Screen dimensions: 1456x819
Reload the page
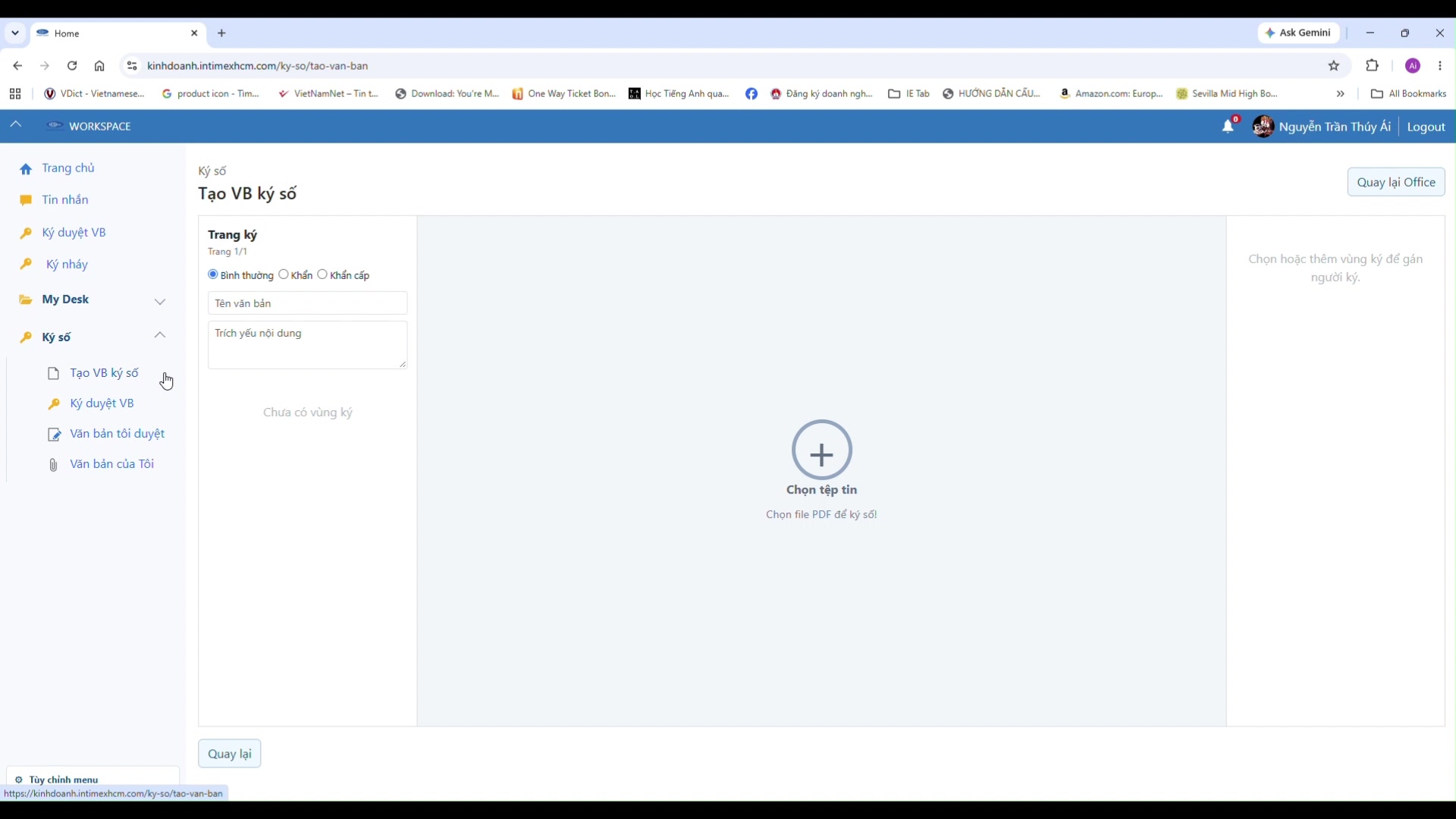[72, 66]
